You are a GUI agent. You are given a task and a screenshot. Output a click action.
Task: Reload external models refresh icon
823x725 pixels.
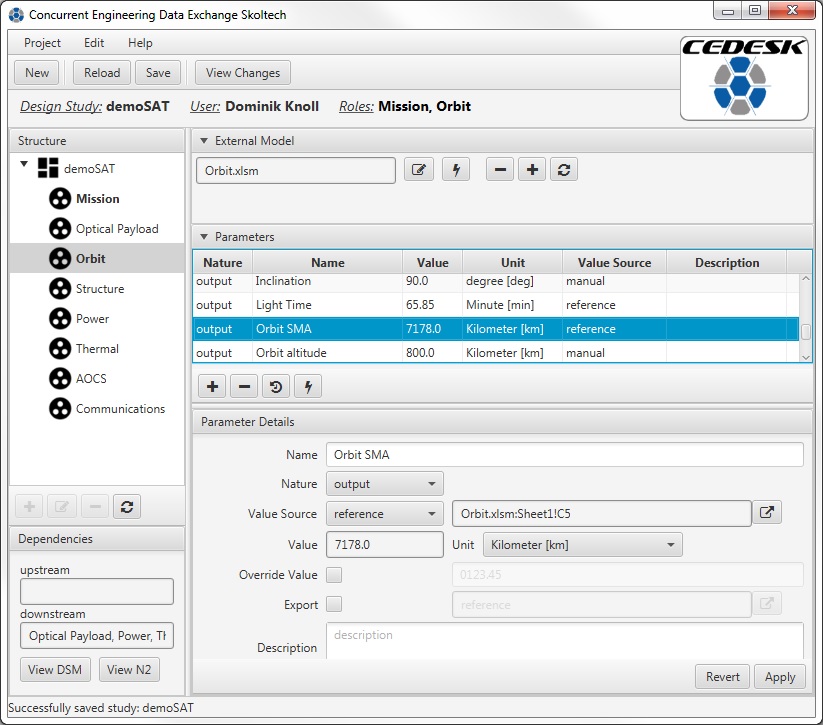coord(564,170)
